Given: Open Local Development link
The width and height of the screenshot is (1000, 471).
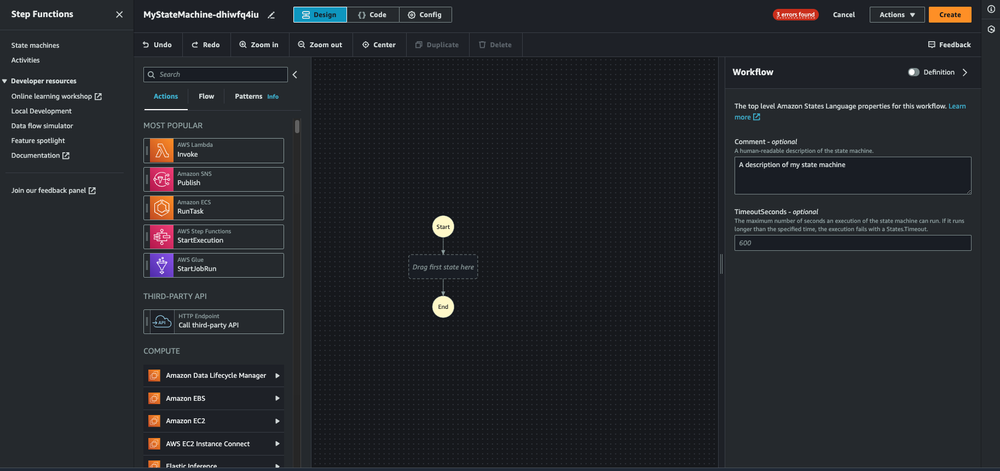Looking at the screenshot, I should point(41,111).
